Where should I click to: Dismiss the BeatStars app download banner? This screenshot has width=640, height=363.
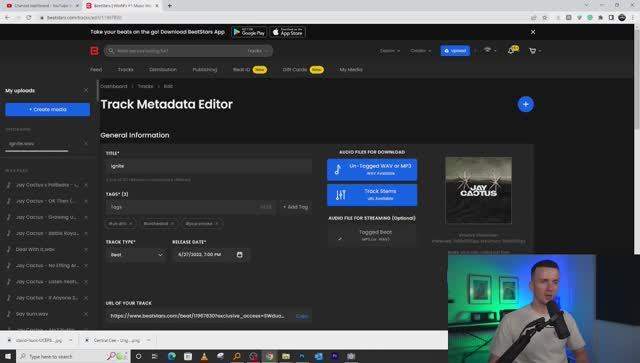[x=533, y=32]
